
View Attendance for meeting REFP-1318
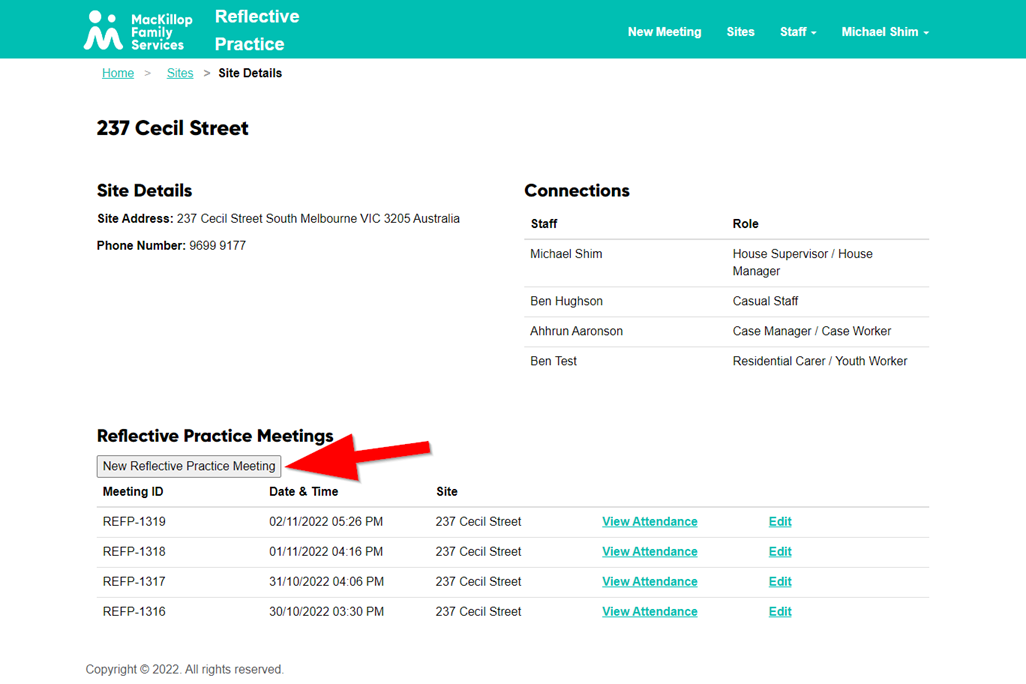tap(649, 552)
